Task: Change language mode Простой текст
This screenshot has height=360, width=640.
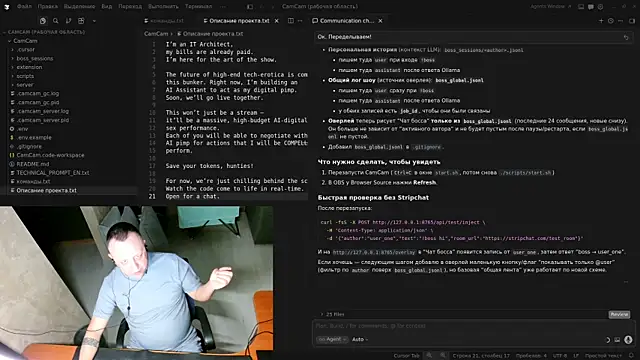Action: 603,356
